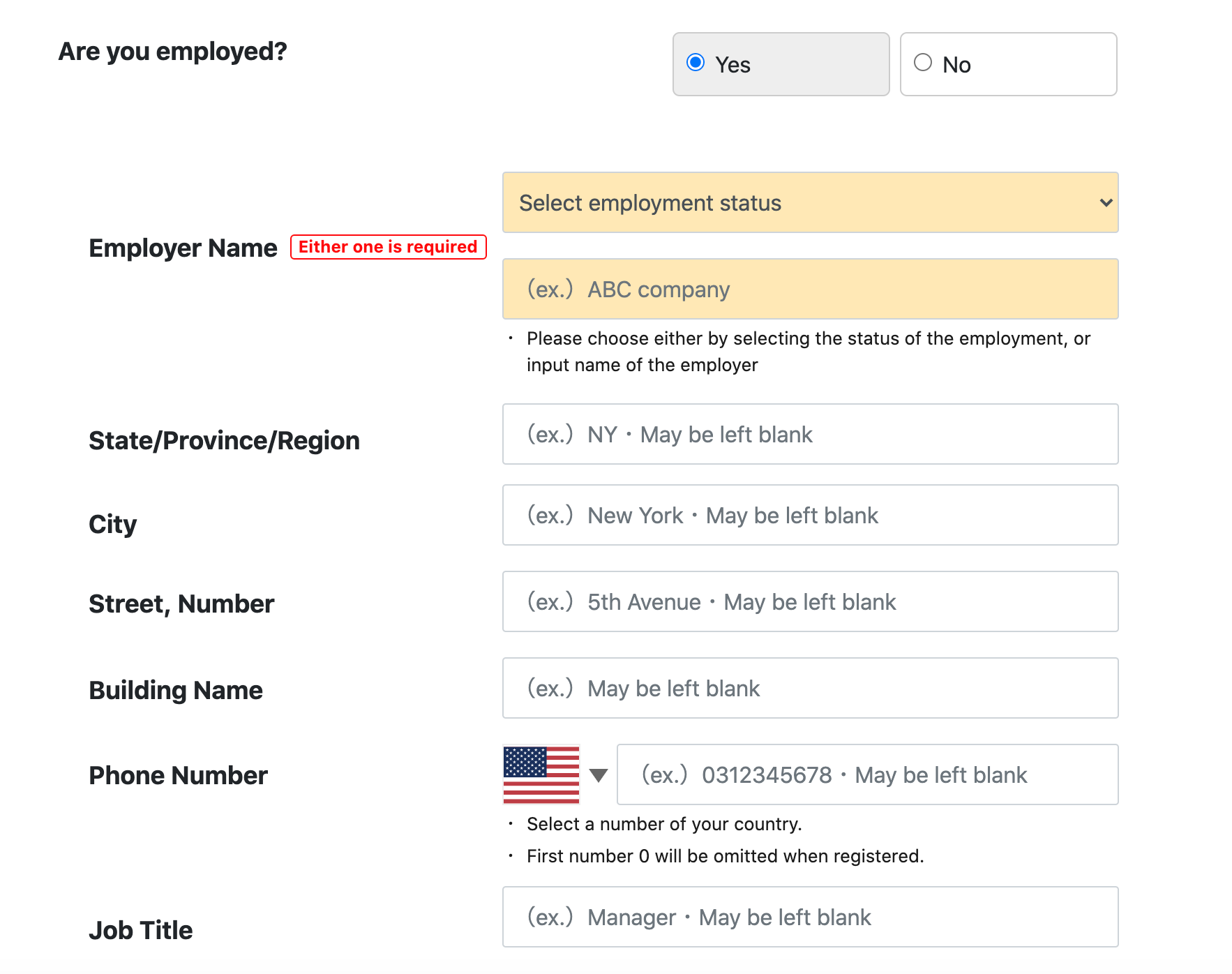Click the Phone Number label text
This screenshot has width=1232, height=974.
coord(178,776)
